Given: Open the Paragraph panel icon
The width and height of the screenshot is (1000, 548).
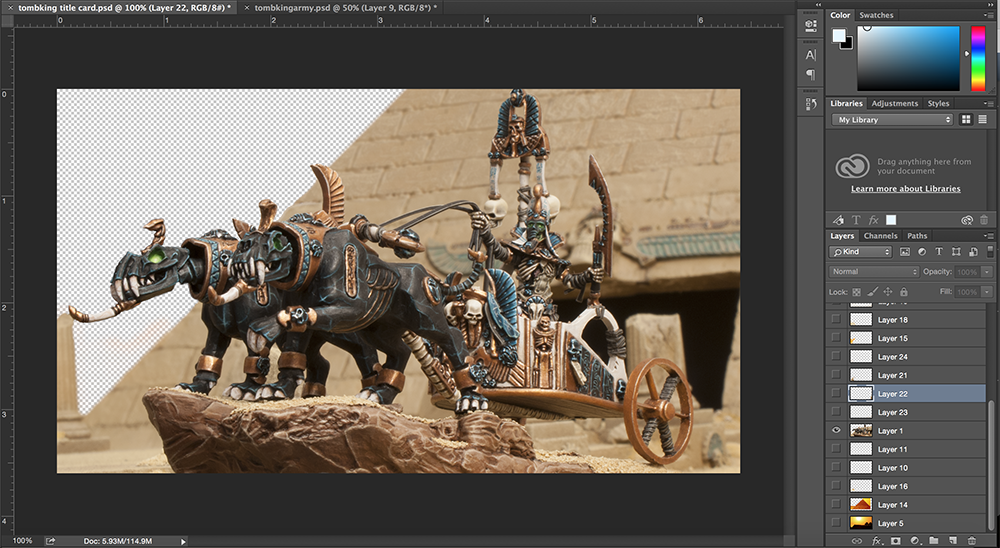Looking at the screenshot, I should pyautogui.click(x=811, y=75).
